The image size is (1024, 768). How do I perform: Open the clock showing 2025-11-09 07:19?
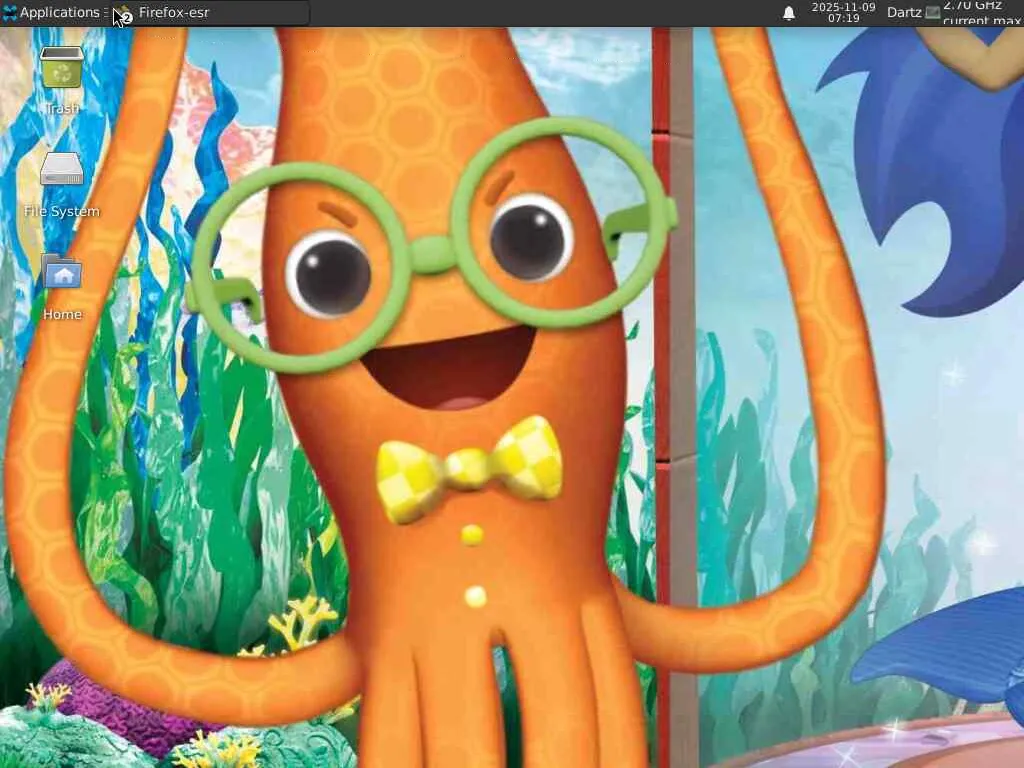[843, 12]
